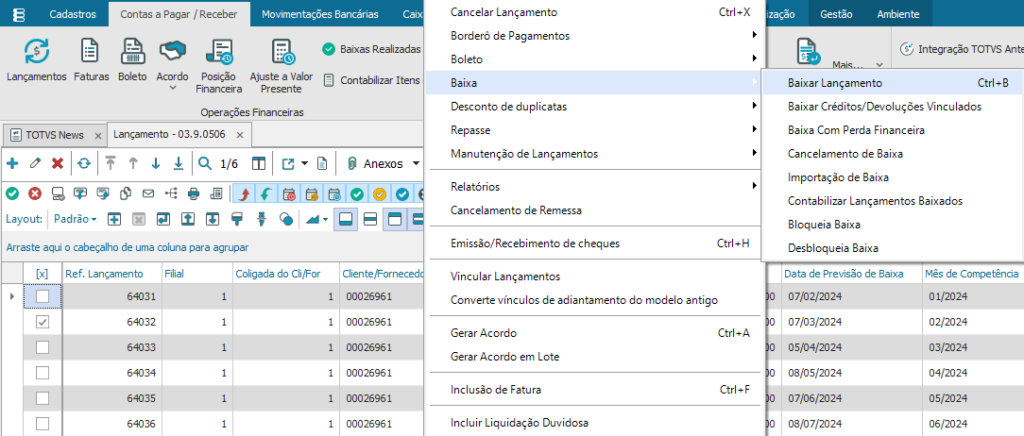Sort by Ref. Lançamento column header
Viewport: 1024px width, 436px height.
point(105,273)
